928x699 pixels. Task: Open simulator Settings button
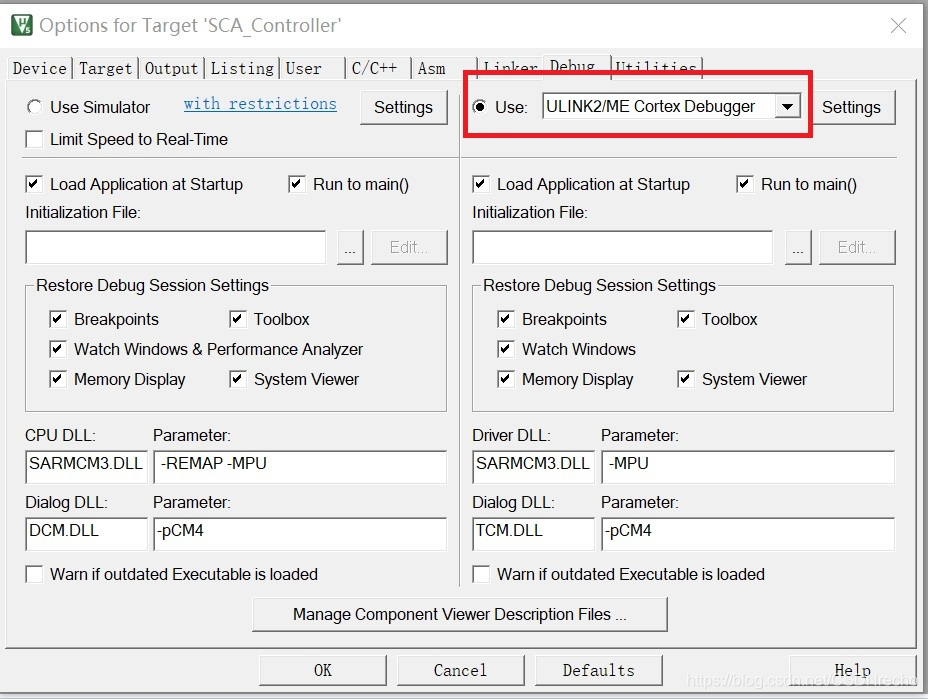point(403,107)
